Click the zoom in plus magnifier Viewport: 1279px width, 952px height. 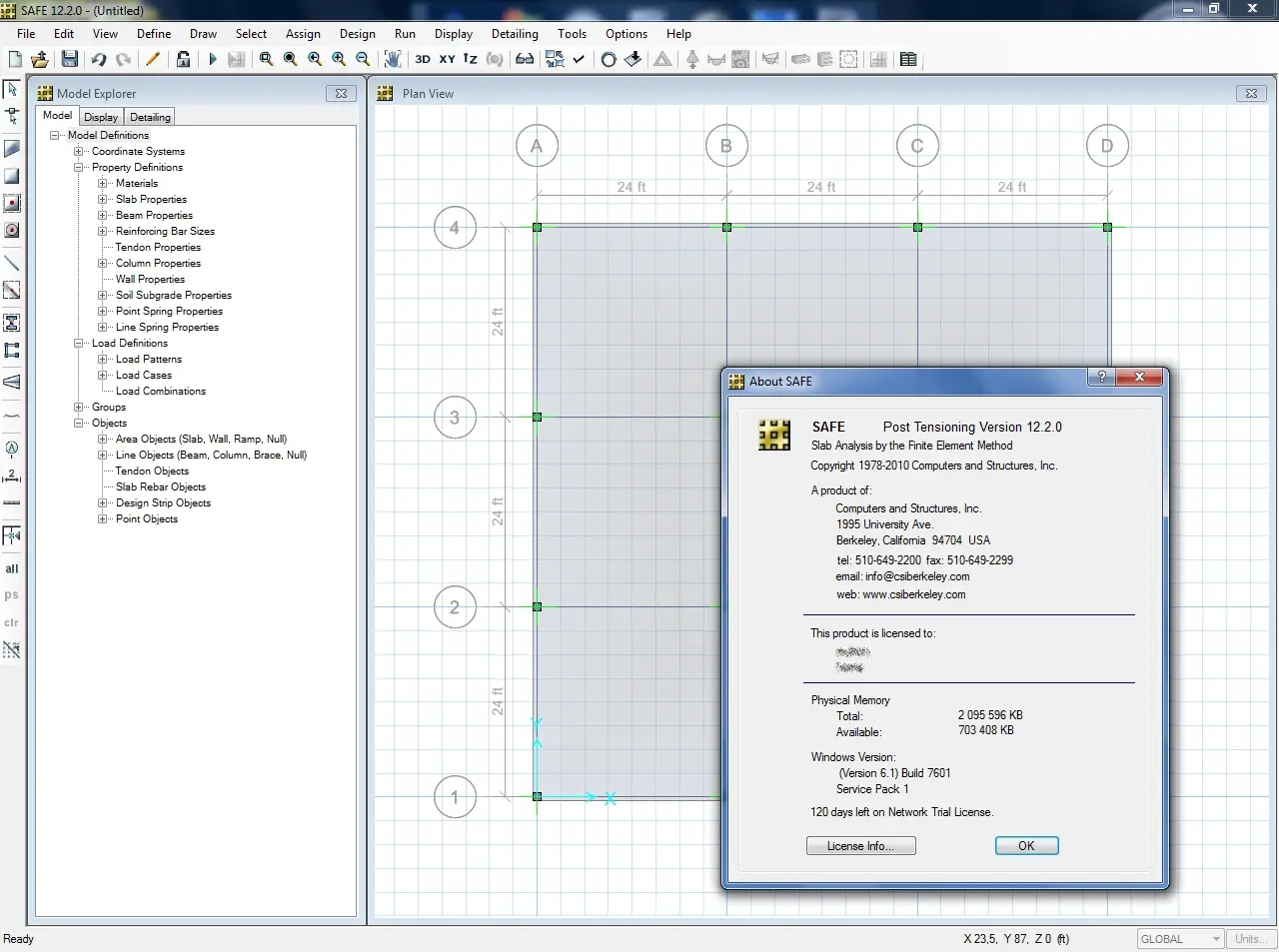pyautogui.click(x=339, y=59)
